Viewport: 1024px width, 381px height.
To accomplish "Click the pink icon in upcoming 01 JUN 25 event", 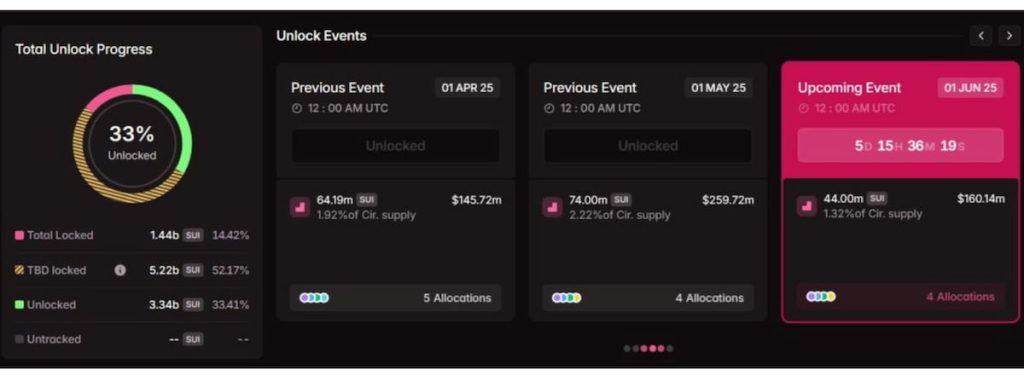I will coord(807,206).
